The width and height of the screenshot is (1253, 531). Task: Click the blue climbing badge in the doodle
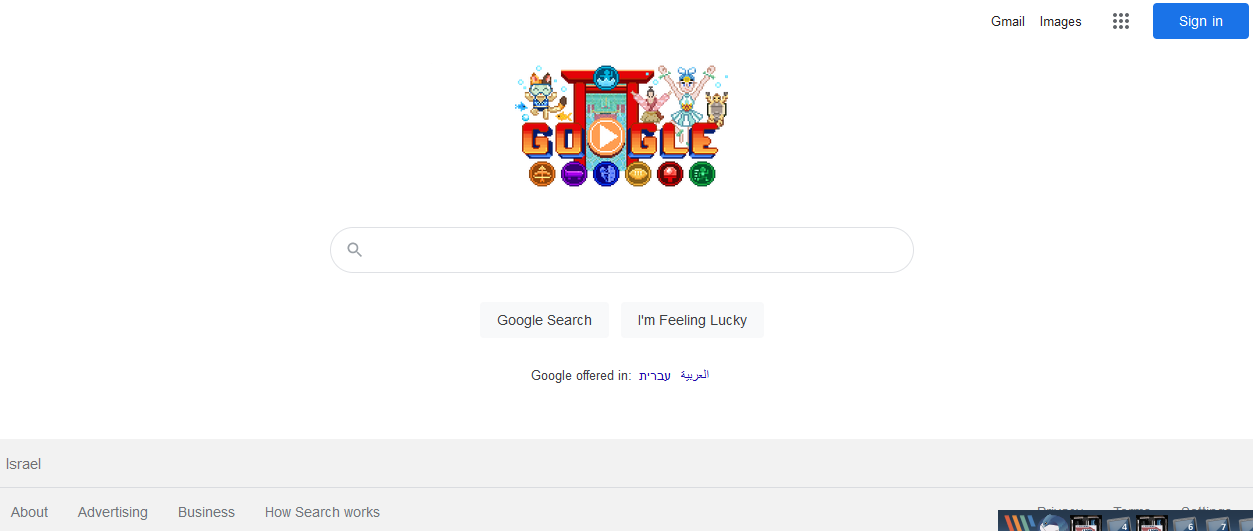[606, 175]
